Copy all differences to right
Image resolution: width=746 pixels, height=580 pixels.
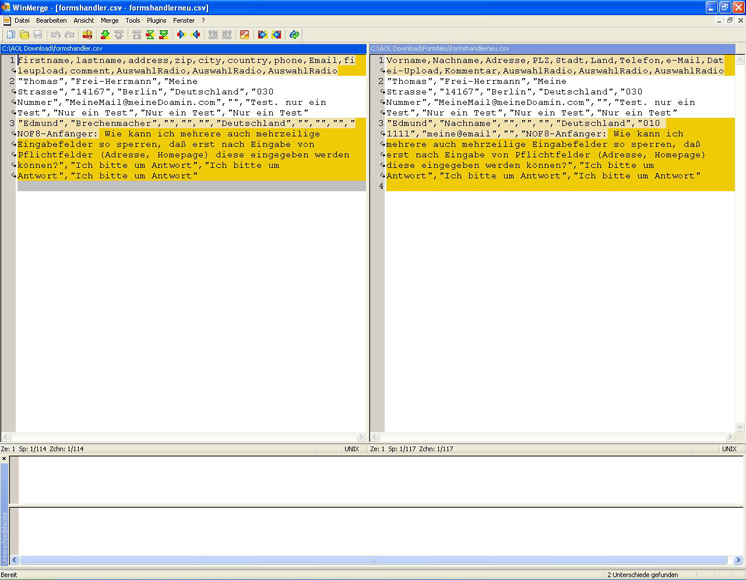tap(262, 35)
